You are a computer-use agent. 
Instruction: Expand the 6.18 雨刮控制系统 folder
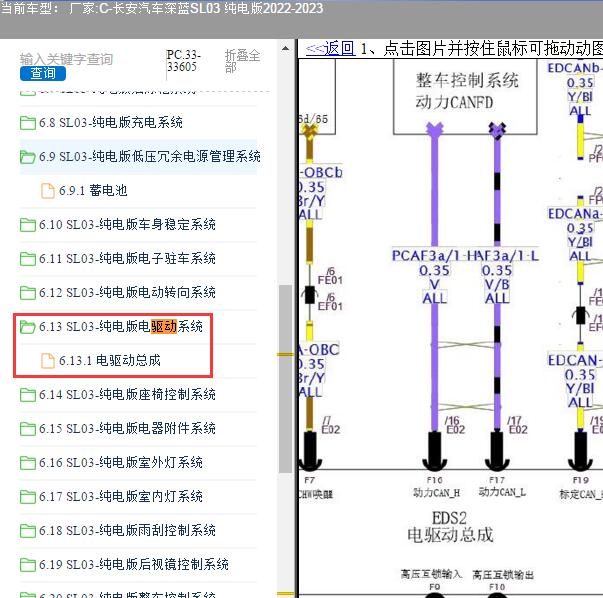[127, 530]
